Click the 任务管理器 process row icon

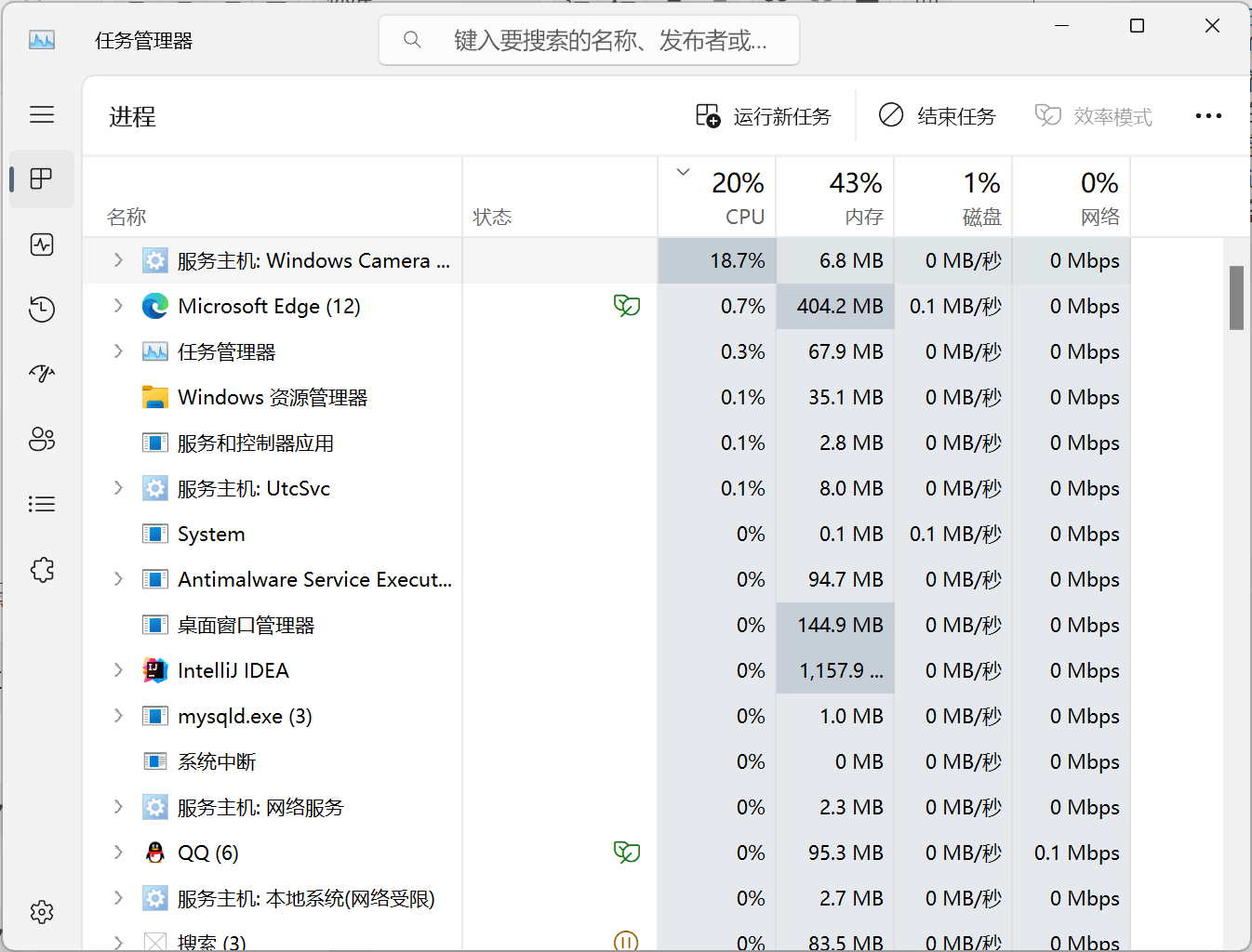155,351
